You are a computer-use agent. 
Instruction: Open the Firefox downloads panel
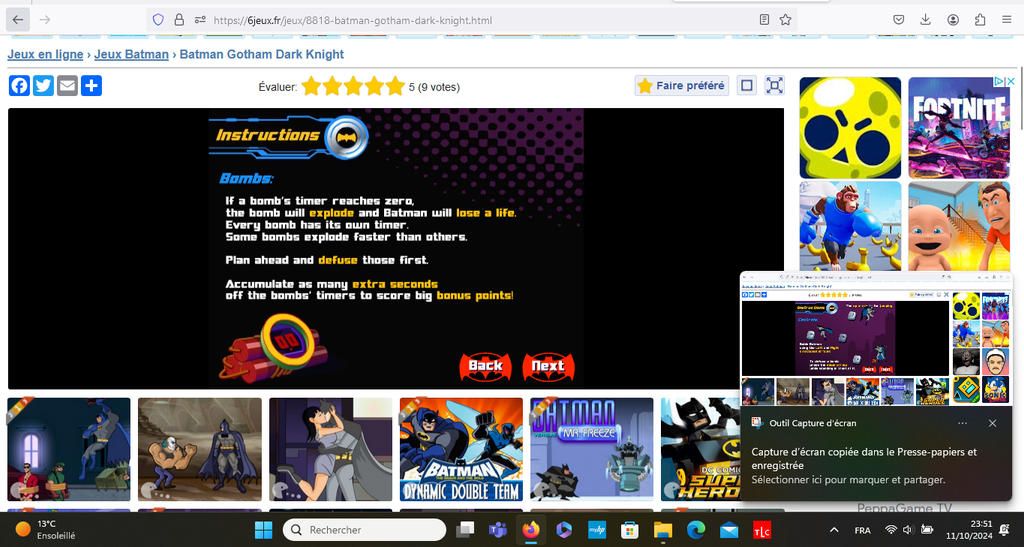click(x=926, y=19)
